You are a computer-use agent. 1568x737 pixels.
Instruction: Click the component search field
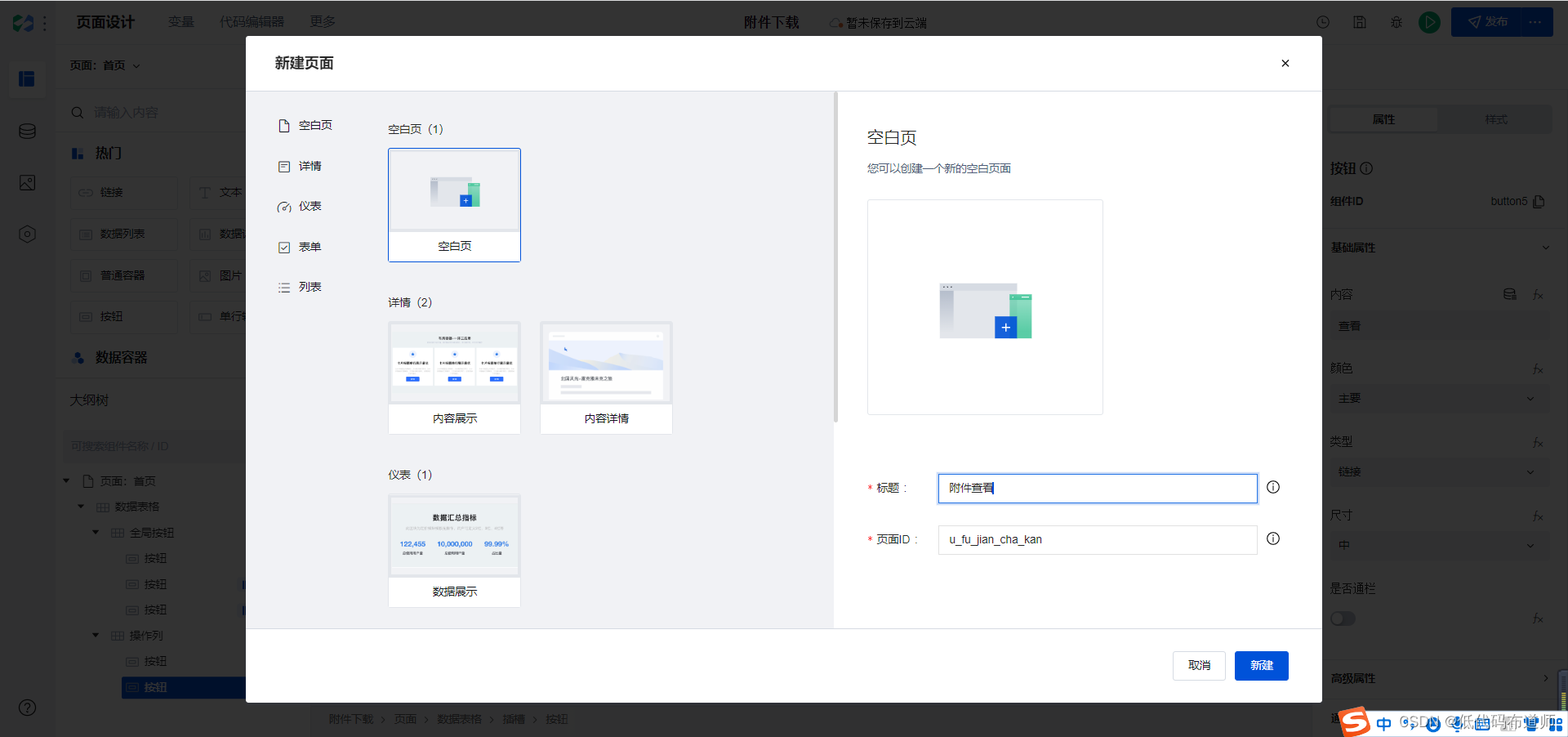coord(155,112)
